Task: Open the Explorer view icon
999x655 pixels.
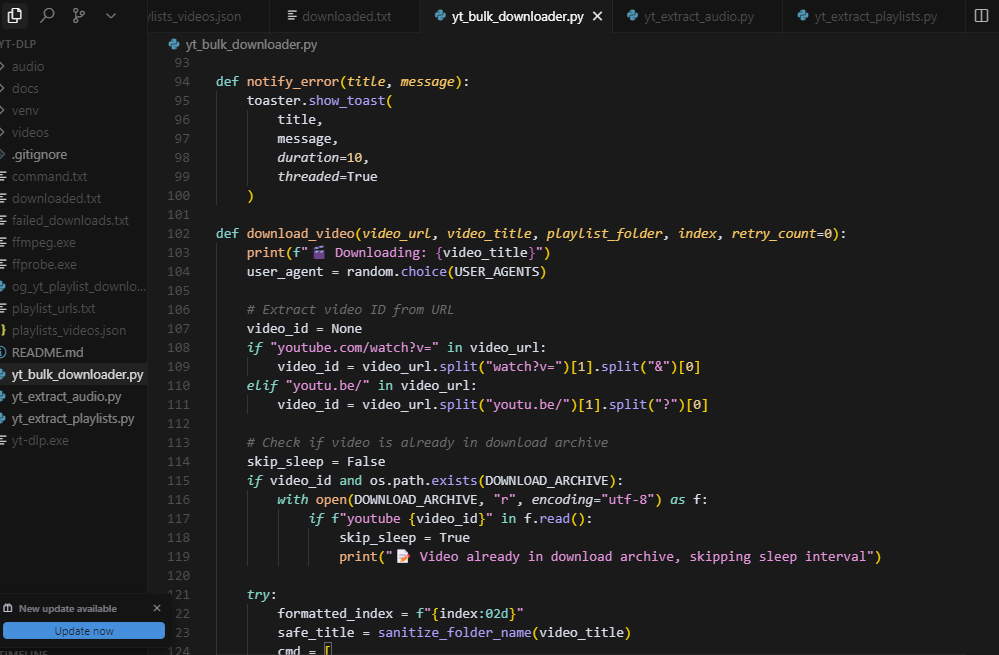Action: 14,15
